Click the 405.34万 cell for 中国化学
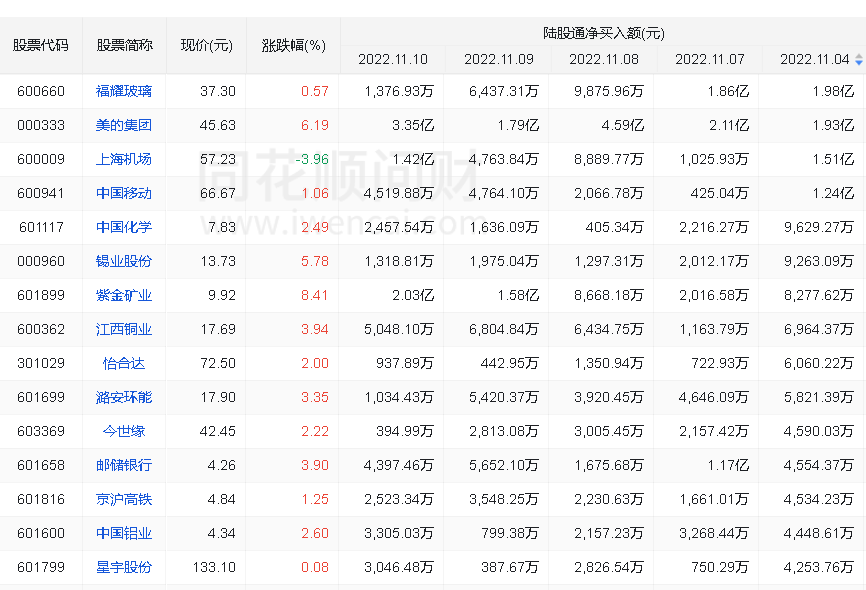 pyautogui.click(x=615, y=227)
